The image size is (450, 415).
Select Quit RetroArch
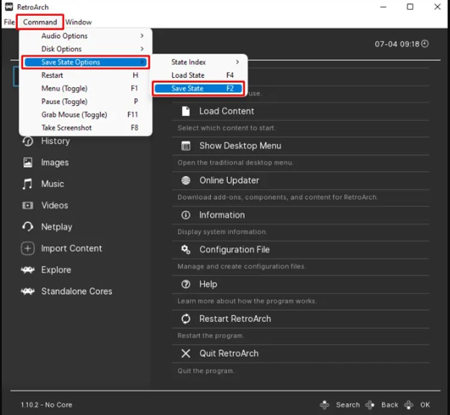(x=229, y=353)
